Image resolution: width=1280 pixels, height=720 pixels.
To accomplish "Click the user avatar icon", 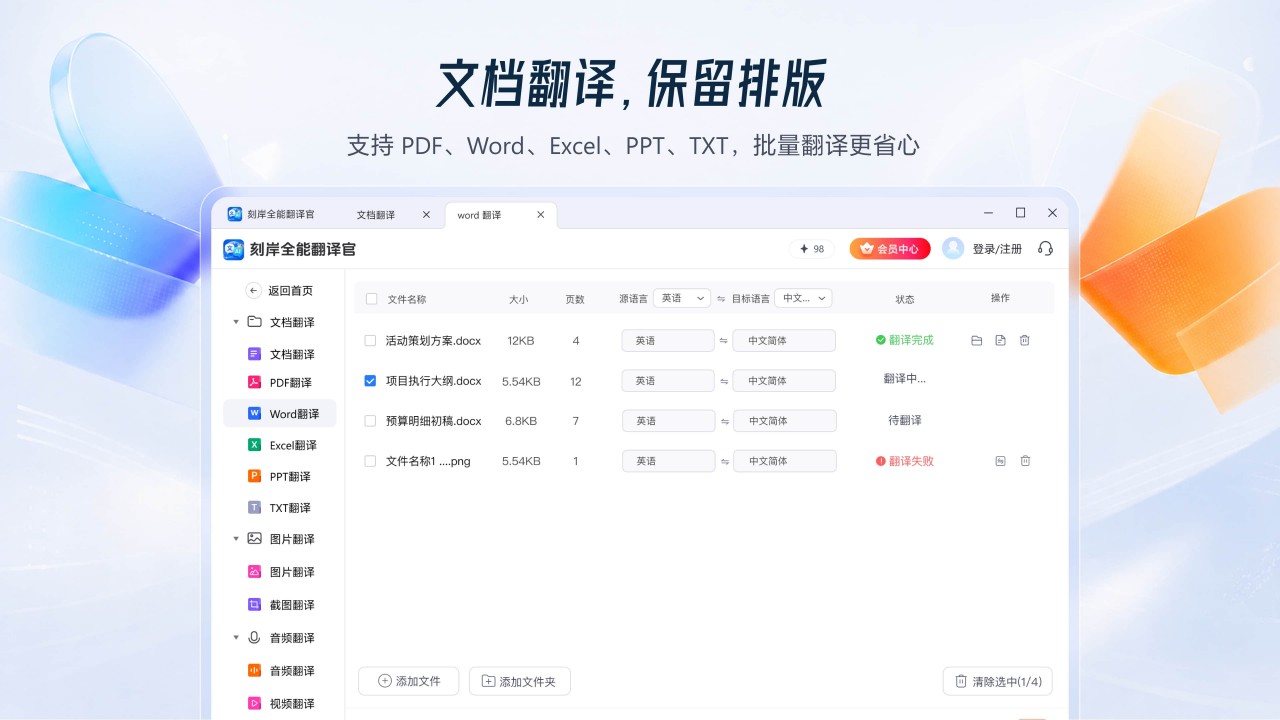I will [x=953, y=249].
